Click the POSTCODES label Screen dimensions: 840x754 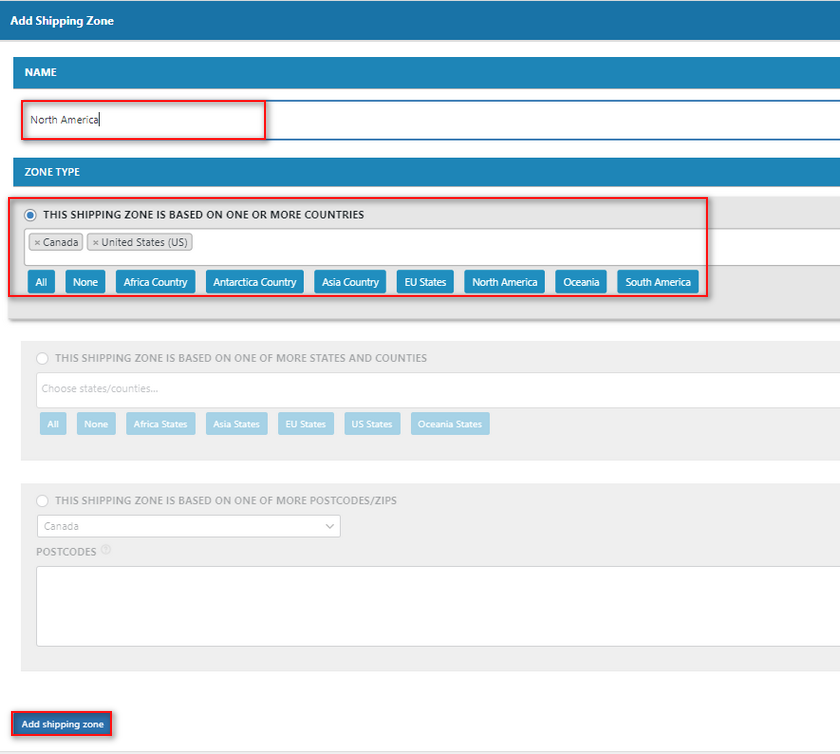[x=66, y=552]
